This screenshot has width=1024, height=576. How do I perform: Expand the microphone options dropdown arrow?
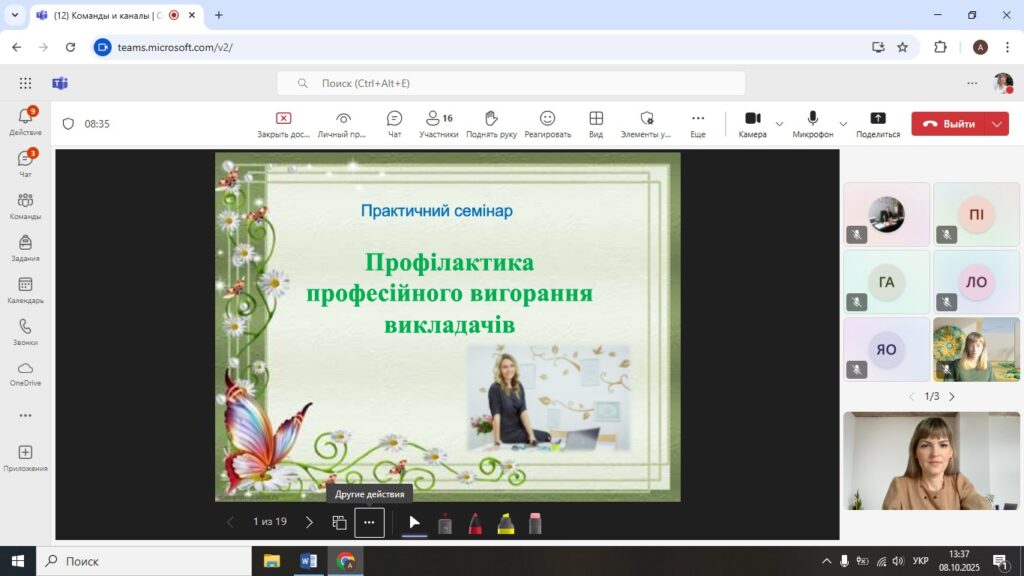tap(843, 124)
